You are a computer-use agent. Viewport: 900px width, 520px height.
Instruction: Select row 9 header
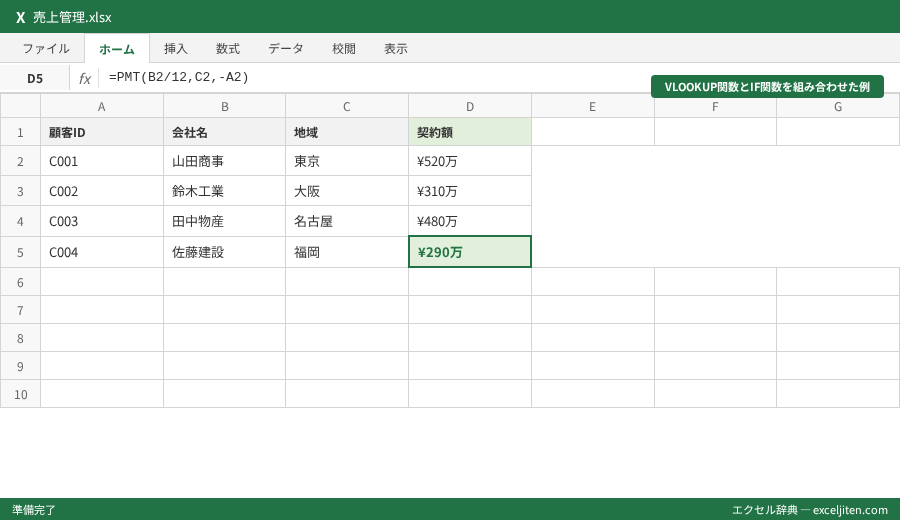(x=20, y=366)
